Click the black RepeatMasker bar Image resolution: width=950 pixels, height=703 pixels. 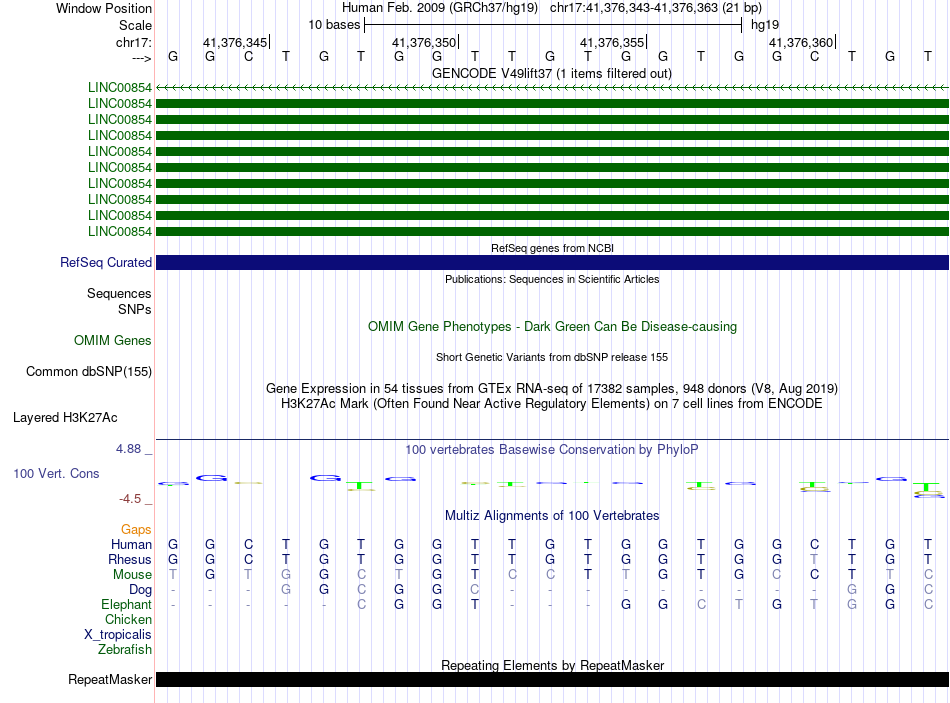[x=552, y=679]
